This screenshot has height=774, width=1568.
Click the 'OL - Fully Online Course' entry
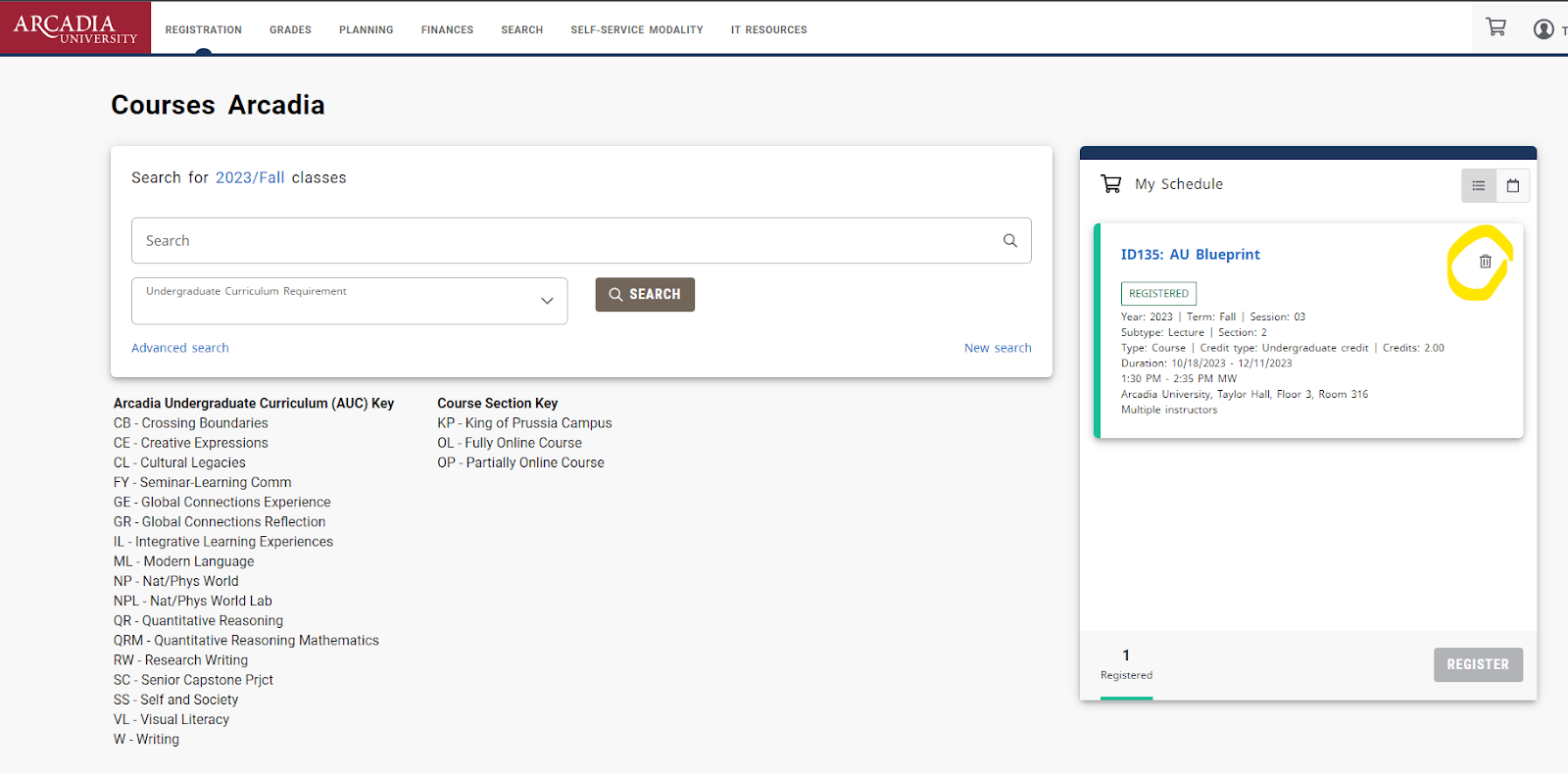coord(510,443)
